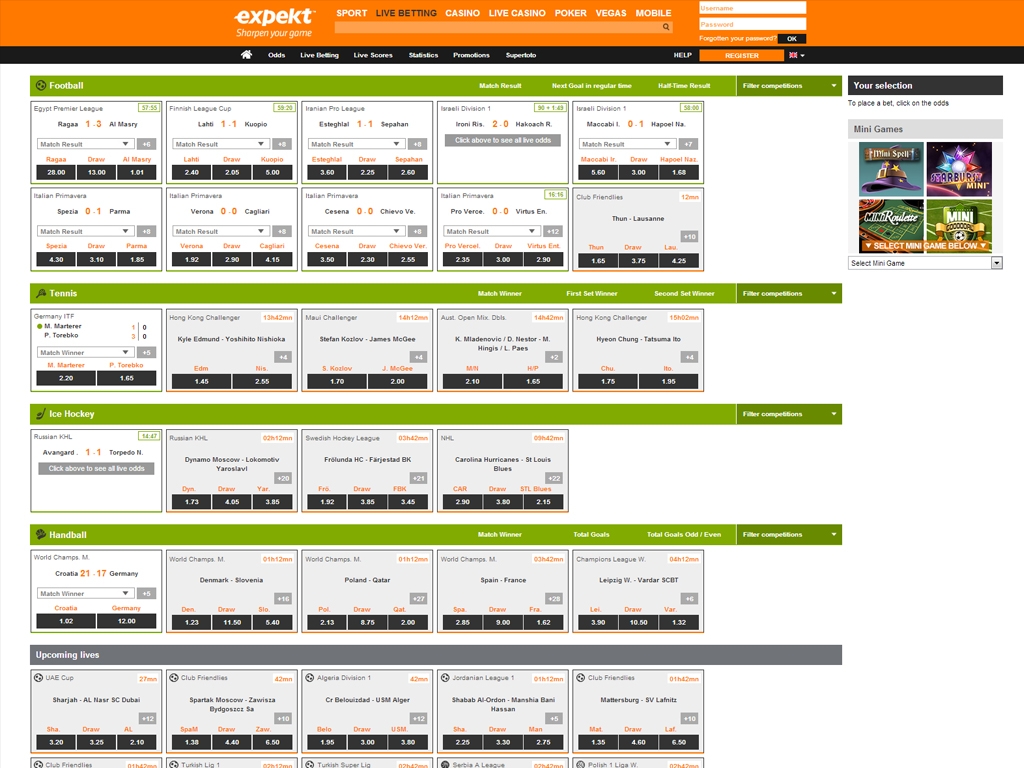Open the Starburst Mini game thumbnail
The height and width of the screenshot is (768, 1024).
[958, 169]
